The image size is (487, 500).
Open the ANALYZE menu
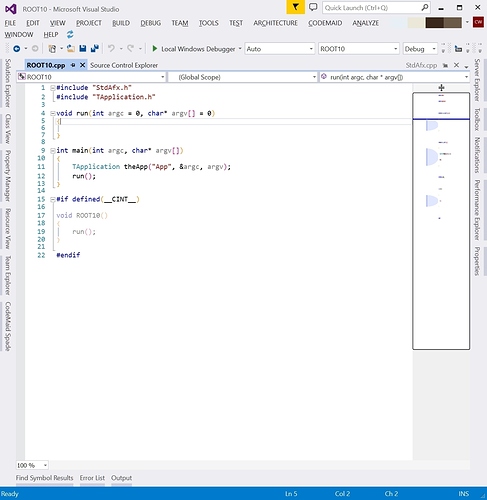pyautogui.click(x=365, y=23)
